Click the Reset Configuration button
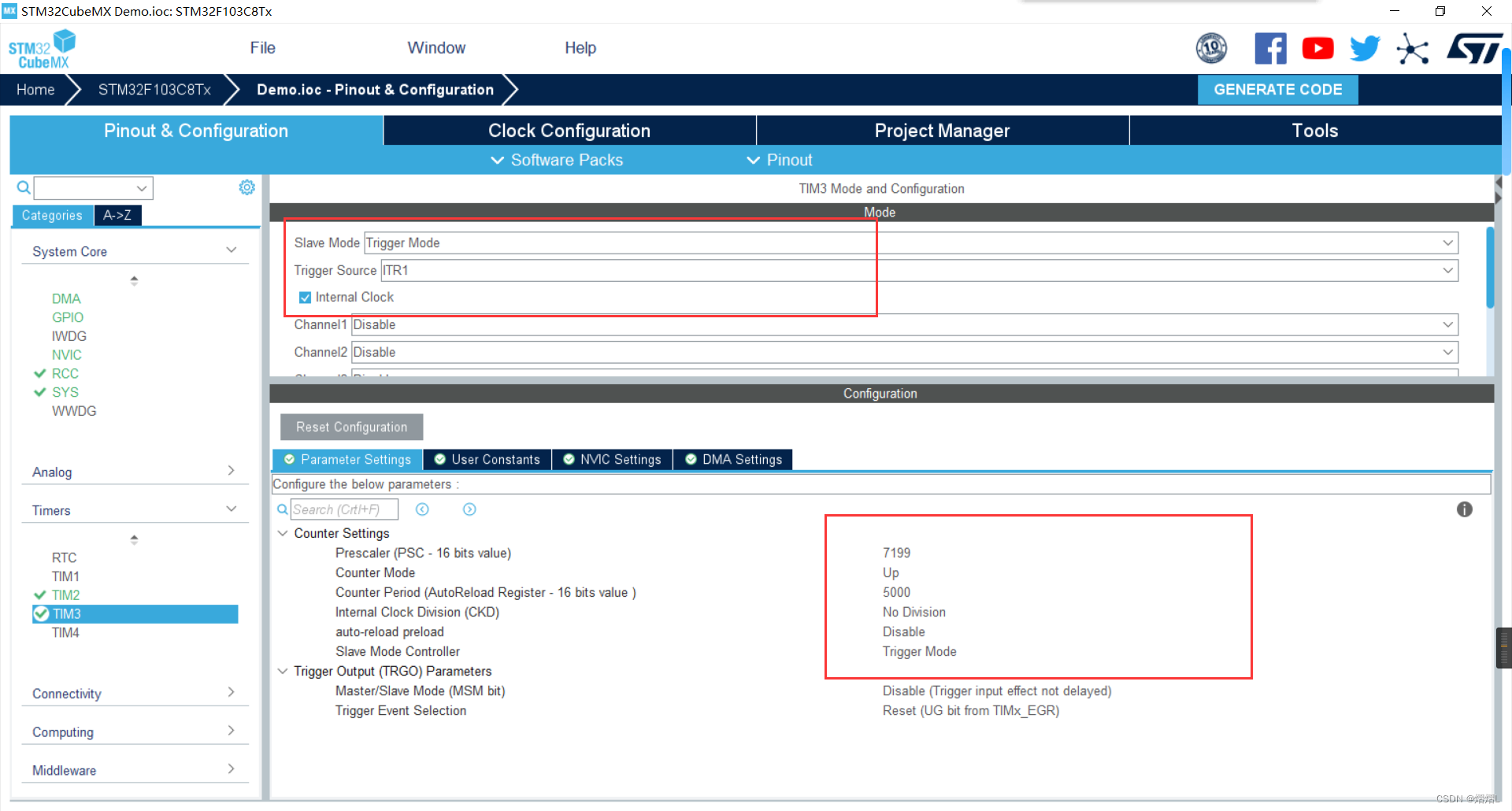 tap(351, 427)
